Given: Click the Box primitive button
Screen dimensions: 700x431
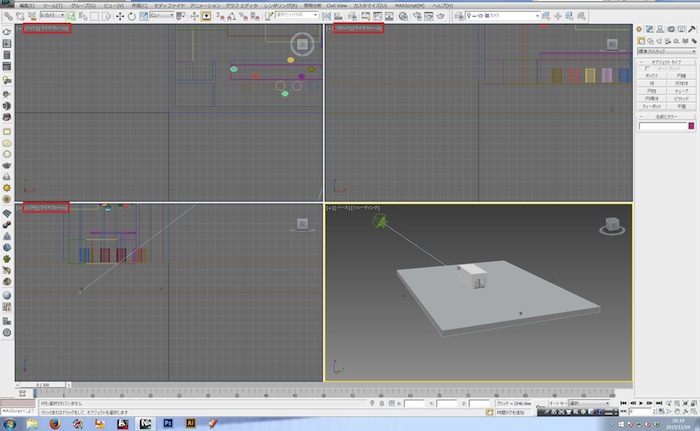Looking at the screenshot, I should click(651, 74).
